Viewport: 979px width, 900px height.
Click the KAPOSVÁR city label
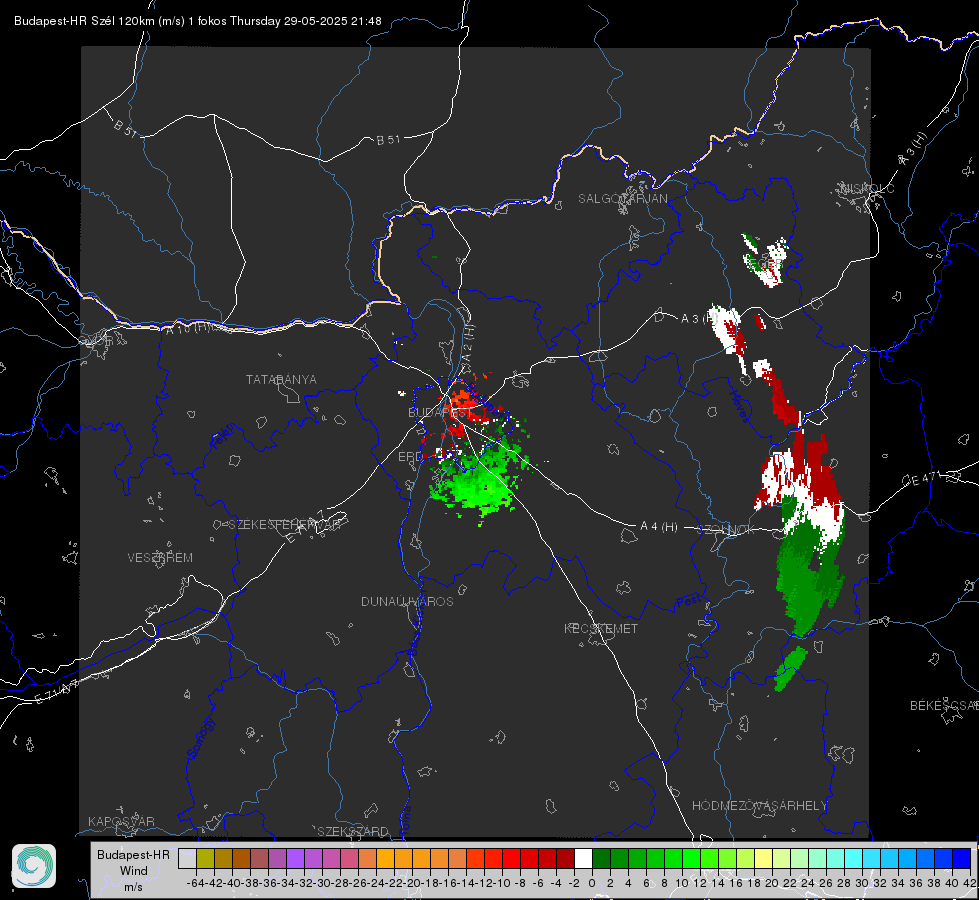click(x=121, y=821)
